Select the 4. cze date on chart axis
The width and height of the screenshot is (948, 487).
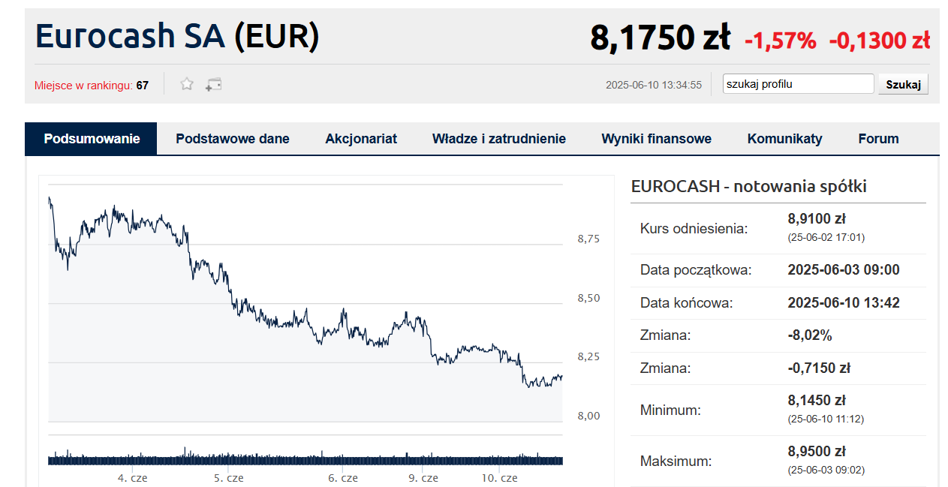point(132,478)
